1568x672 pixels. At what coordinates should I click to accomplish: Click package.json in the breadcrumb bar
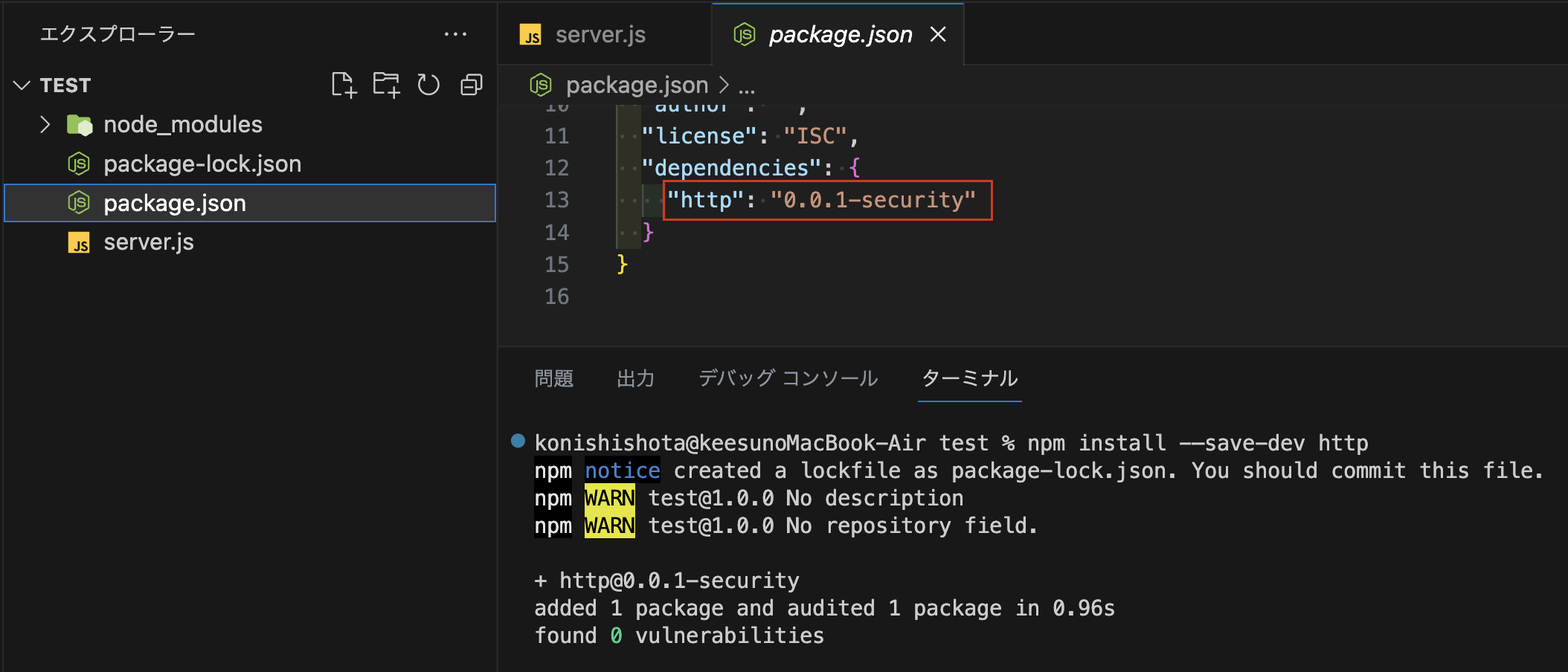coord(637,85)
